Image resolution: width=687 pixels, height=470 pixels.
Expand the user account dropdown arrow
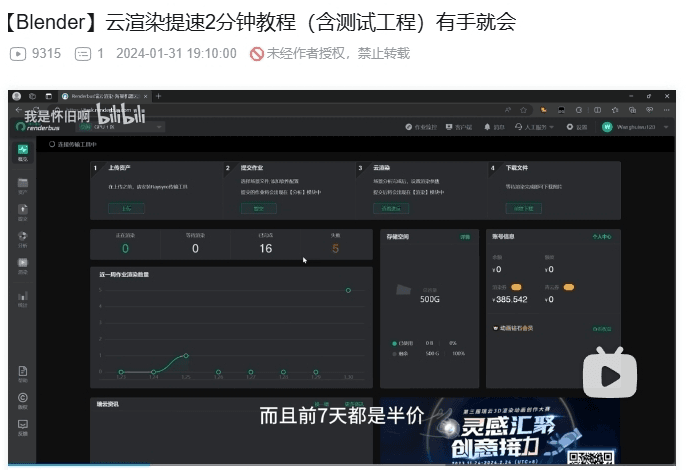click(666, 127)
